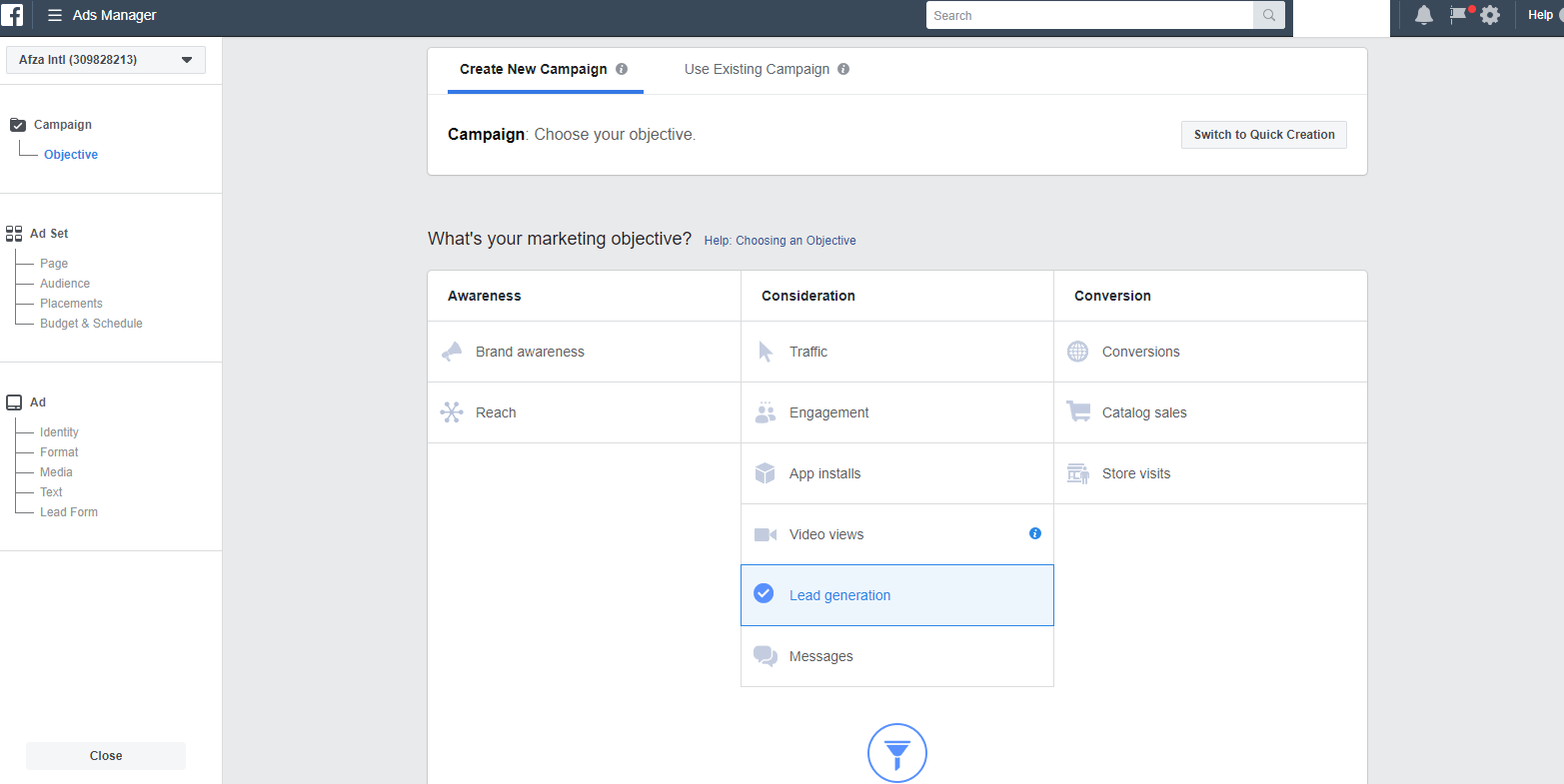Select Text under Ad
Viewport: 1564px width, 784px height.
pyautogui.click(x=51, y=492)
